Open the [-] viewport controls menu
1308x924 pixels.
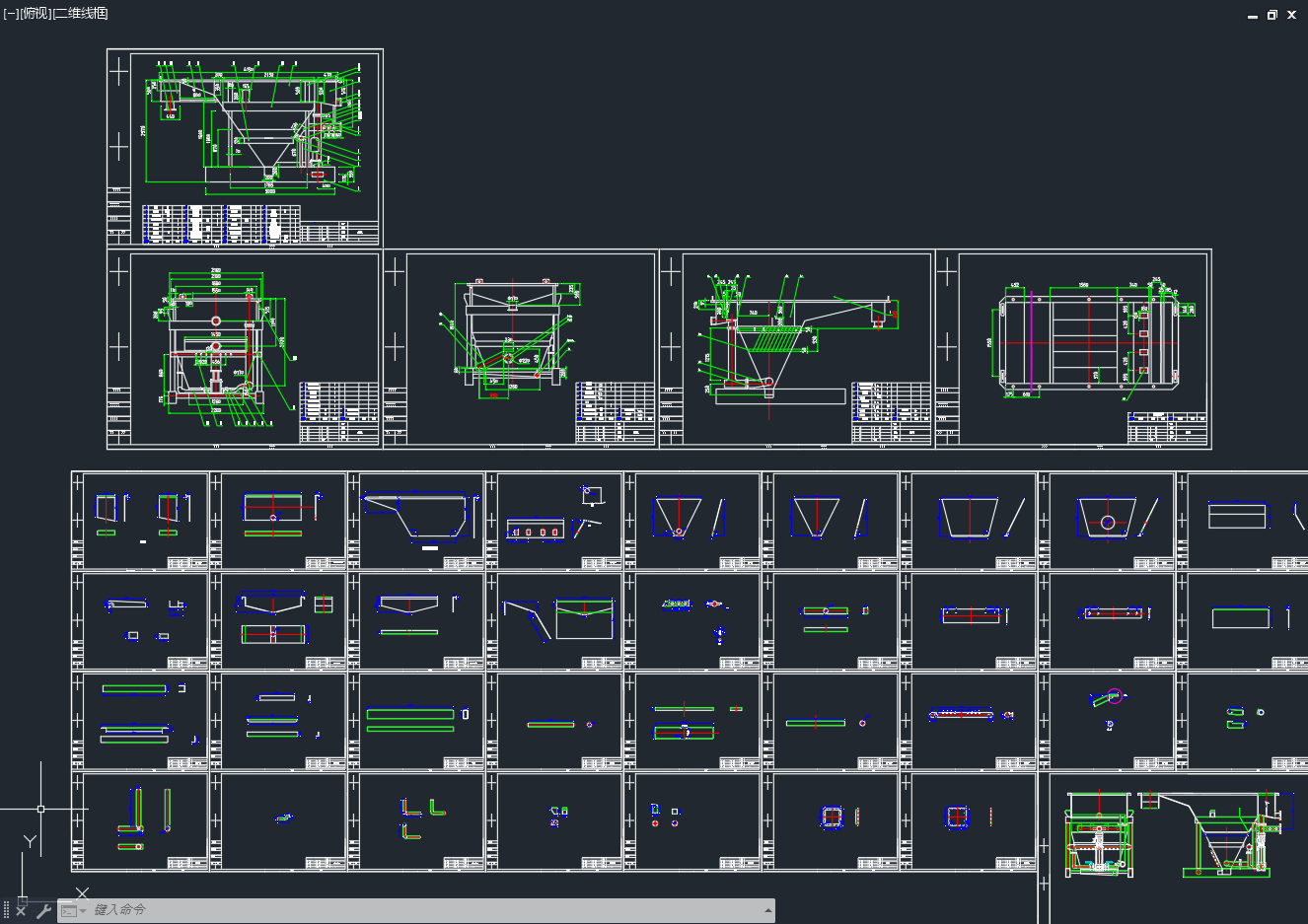pos(11,14)
